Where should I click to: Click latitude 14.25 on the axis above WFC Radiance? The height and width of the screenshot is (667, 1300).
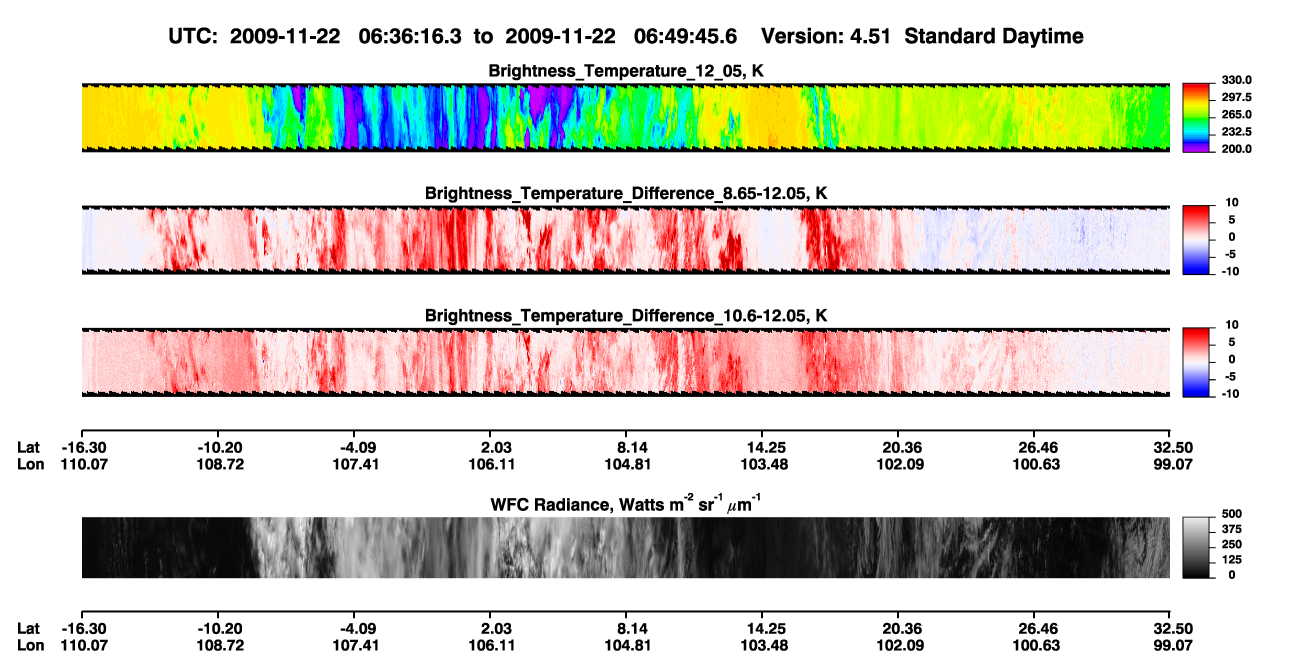point(762,448)
